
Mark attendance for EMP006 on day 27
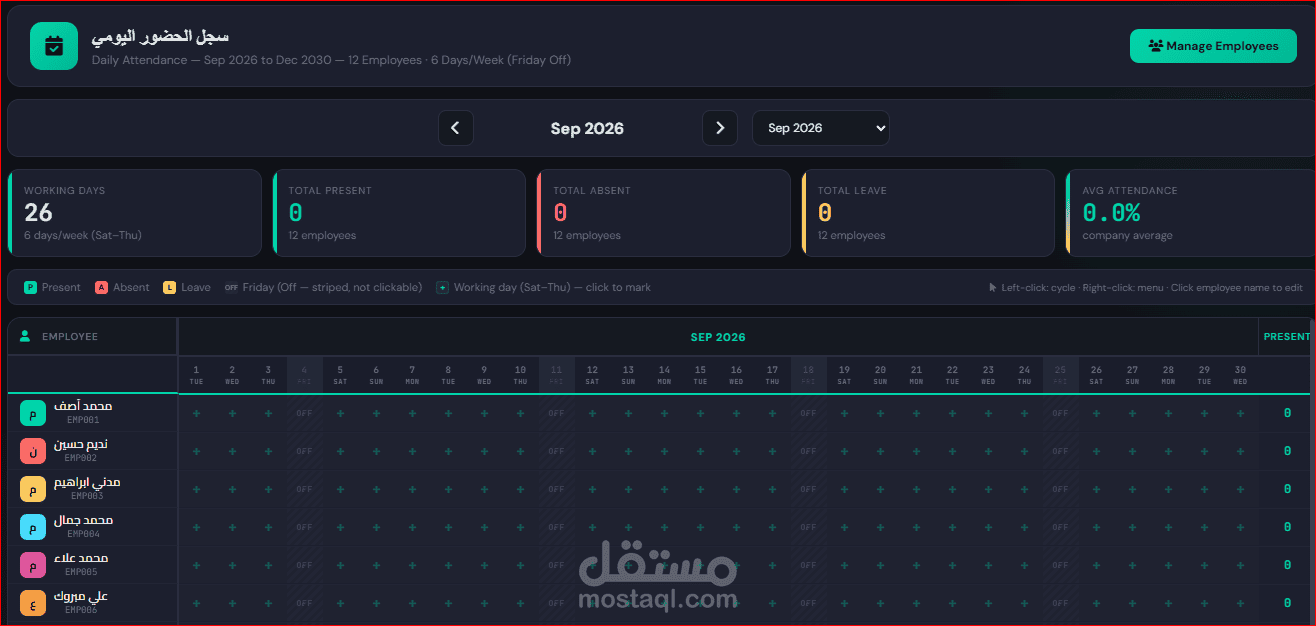(1132, 603)
